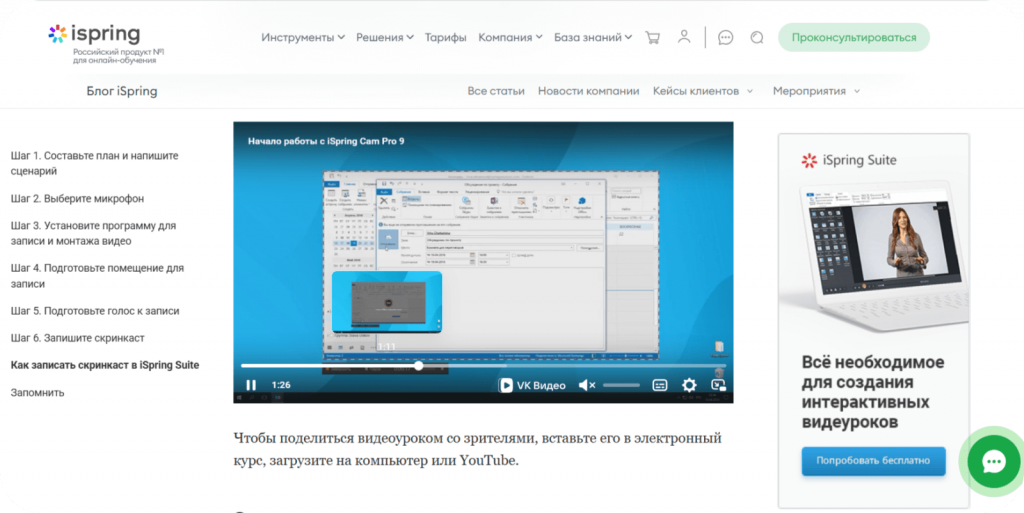
Task: Open the shopping cart
Action: (653, 37)
